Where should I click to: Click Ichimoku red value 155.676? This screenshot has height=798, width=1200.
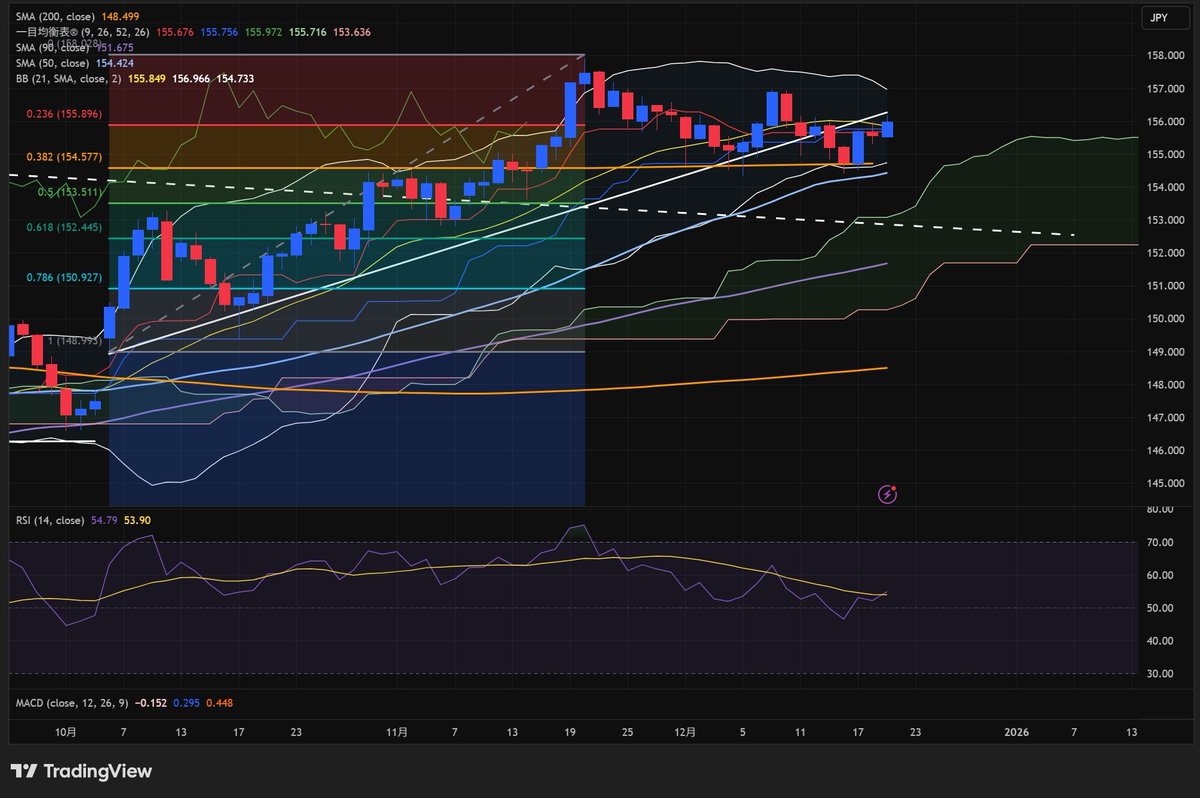pos(175,33)
